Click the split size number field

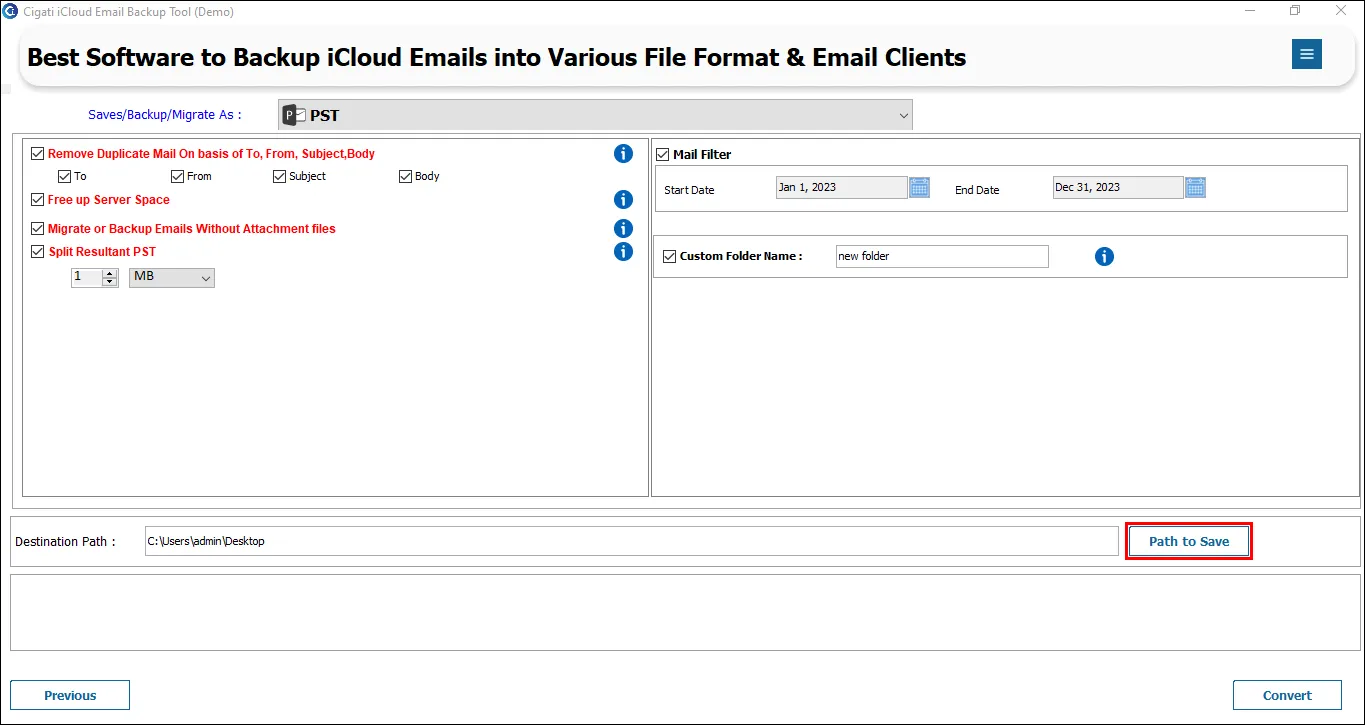(87, 277)
